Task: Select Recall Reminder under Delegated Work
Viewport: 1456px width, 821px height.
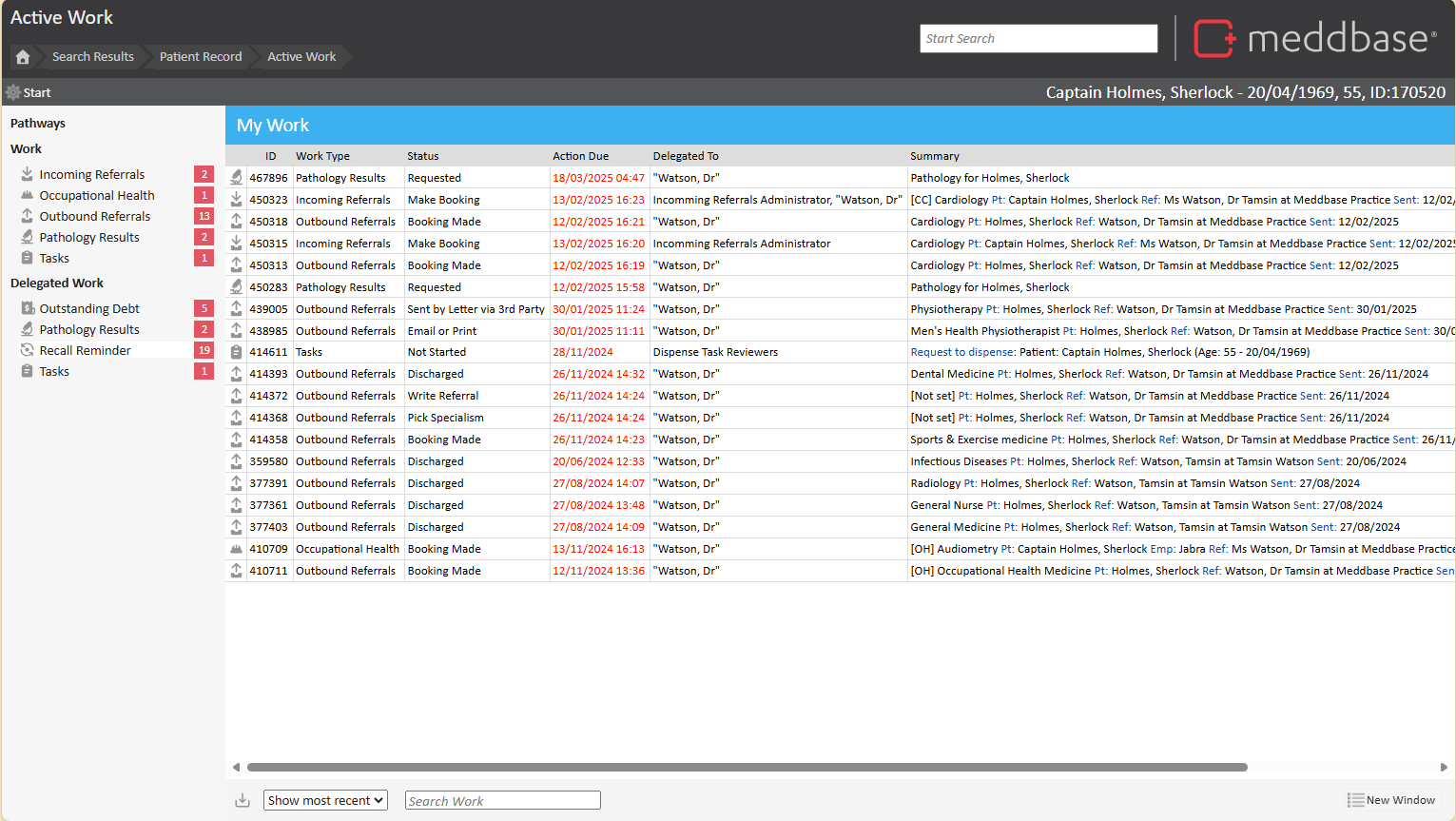Action: pyautogui.click(x=85, y=351)
